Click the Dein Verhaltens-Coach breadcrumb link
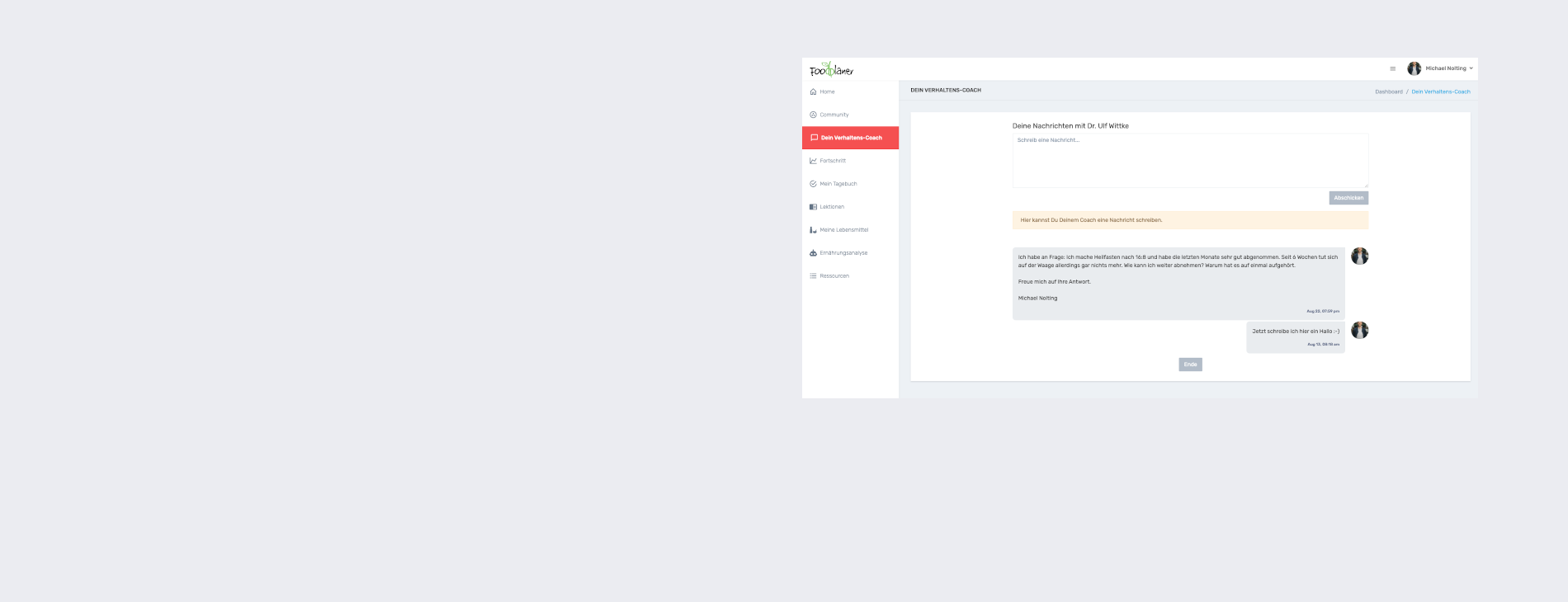The height and width of the screenshot is (602, 1568). [1440, 92]
